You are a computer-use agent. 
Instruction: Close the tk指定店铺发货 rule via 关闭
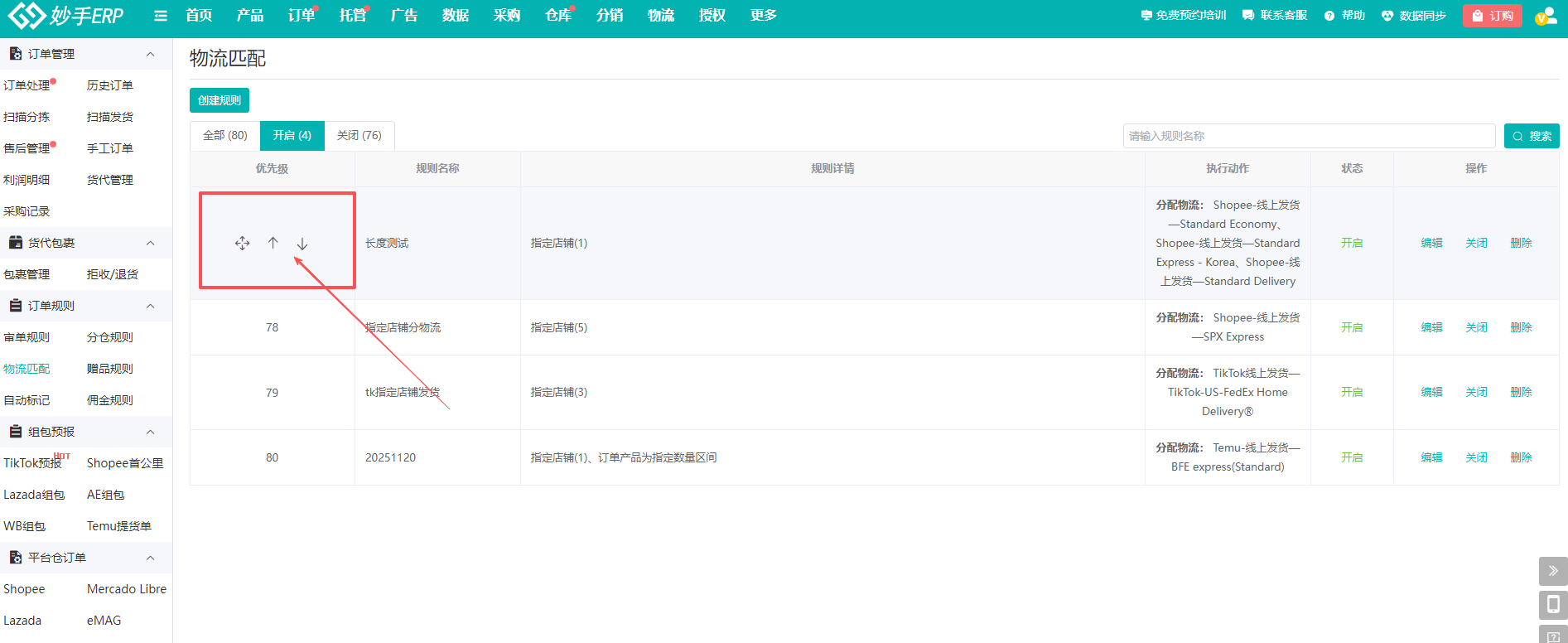click(1476, 392)
